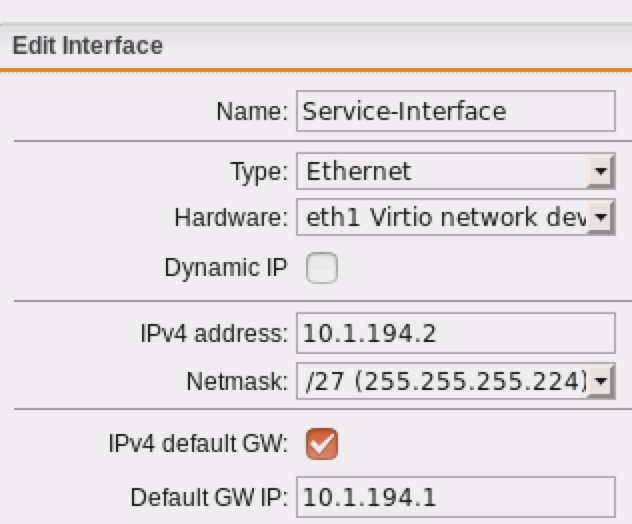Click the Name field containing Service-Interface
The height and width of the screenshot is (524, 632).
(x=455, y=111)
